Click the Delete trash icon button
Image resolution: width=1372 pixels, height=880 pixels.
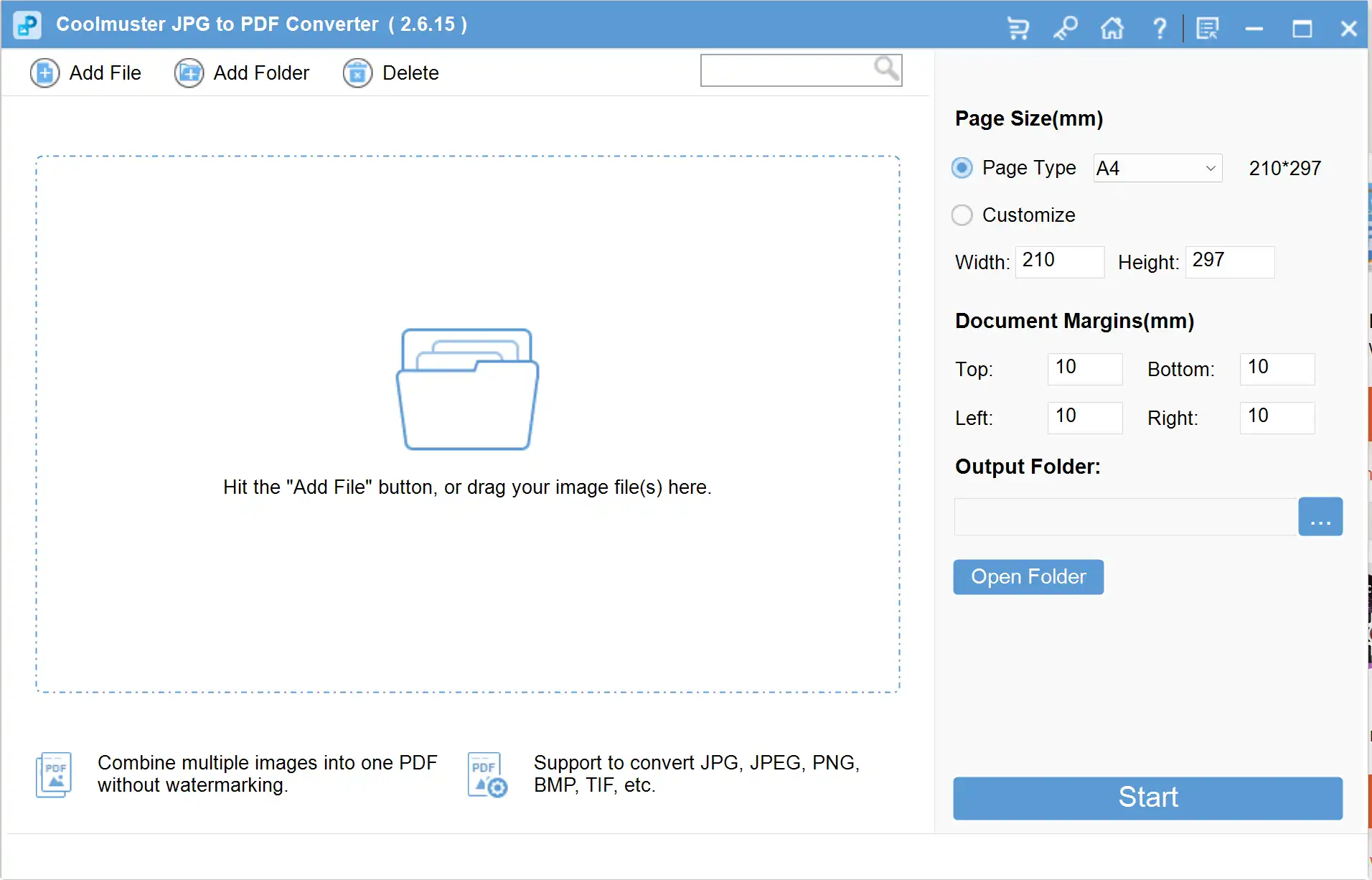coord(357,73)
